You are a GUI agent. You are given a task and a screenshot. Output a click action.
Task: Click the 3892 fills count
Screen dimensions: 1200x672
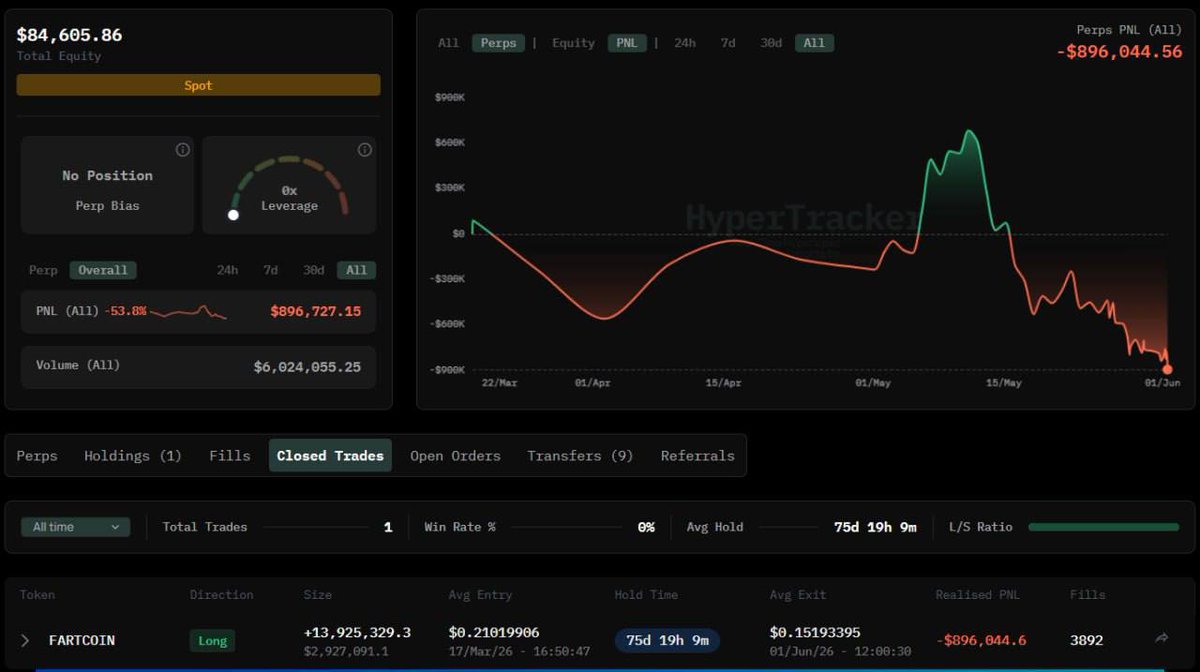[1086, 640]
